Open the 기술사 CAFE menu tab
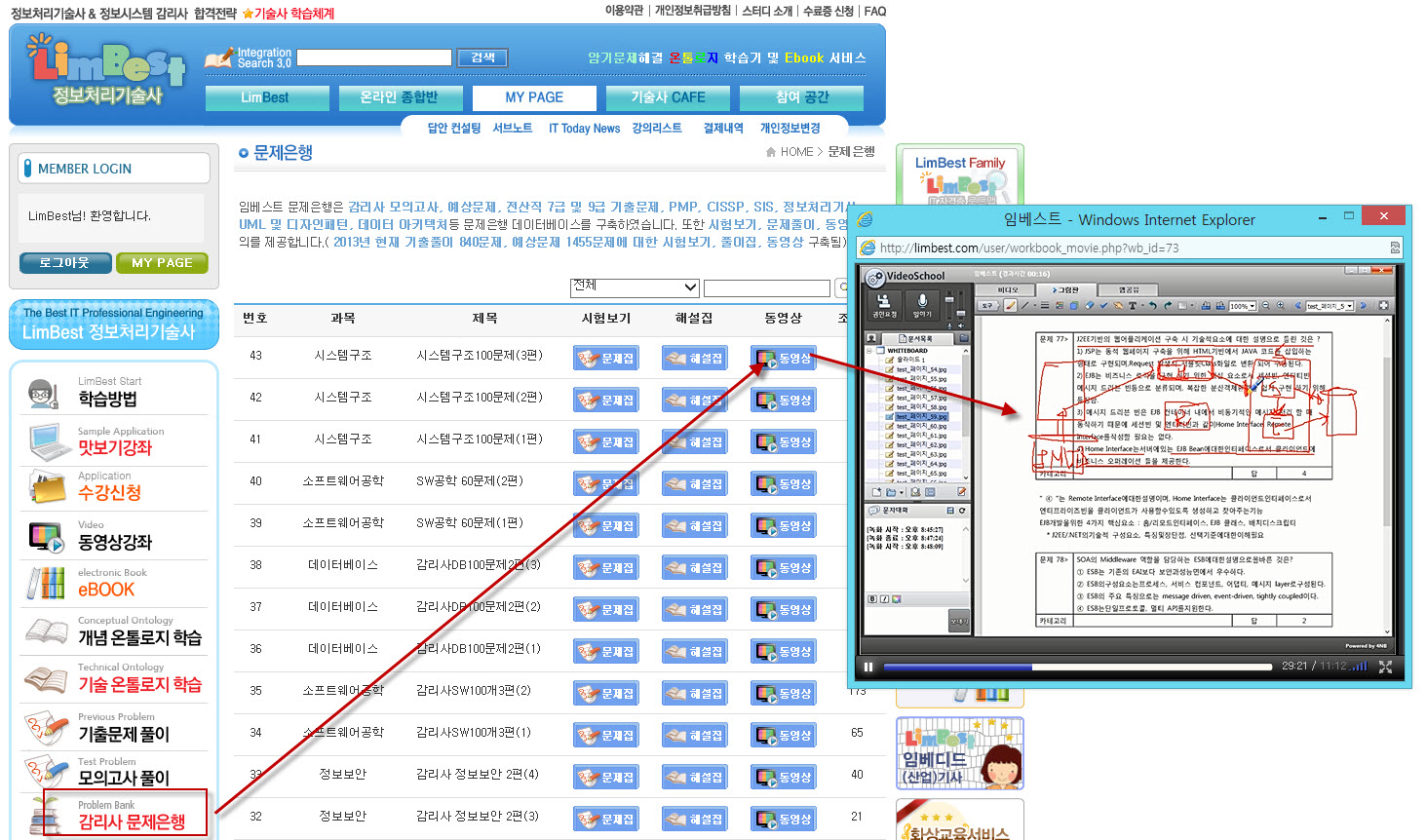Viewport: 1426px width, 840px height. click(x=668, y=97)
